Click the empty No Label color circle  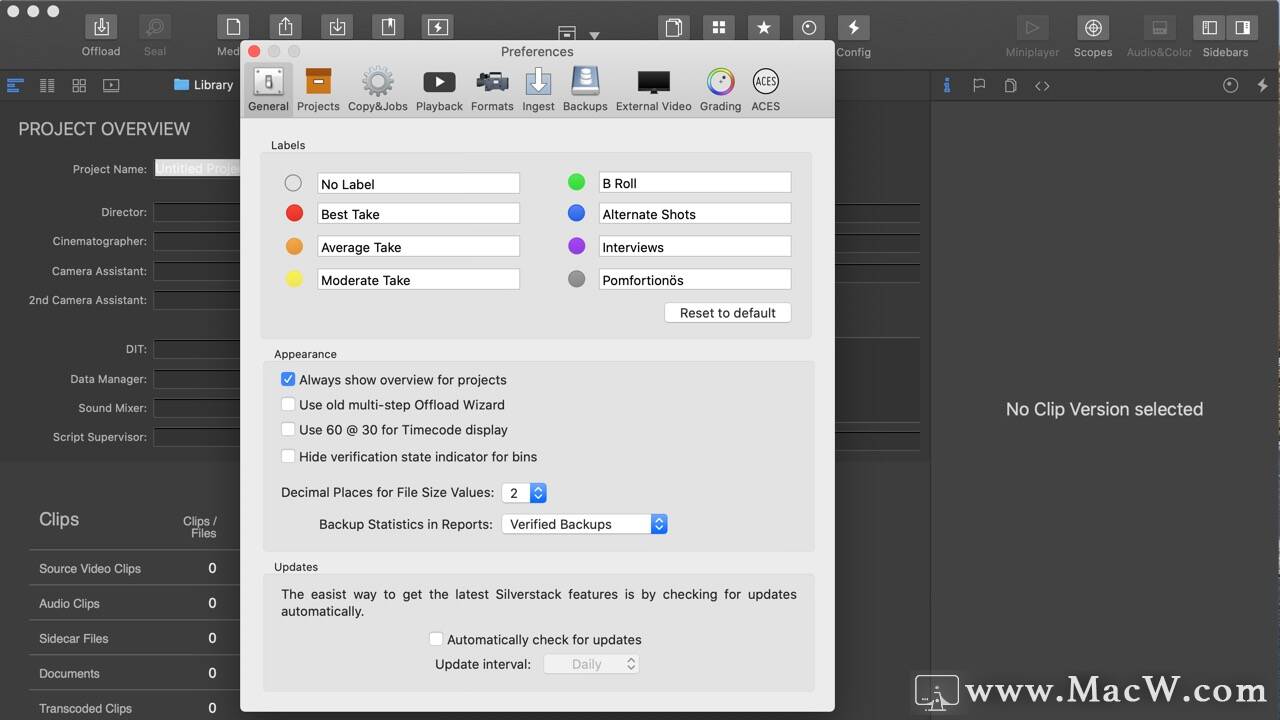point(293,182)
